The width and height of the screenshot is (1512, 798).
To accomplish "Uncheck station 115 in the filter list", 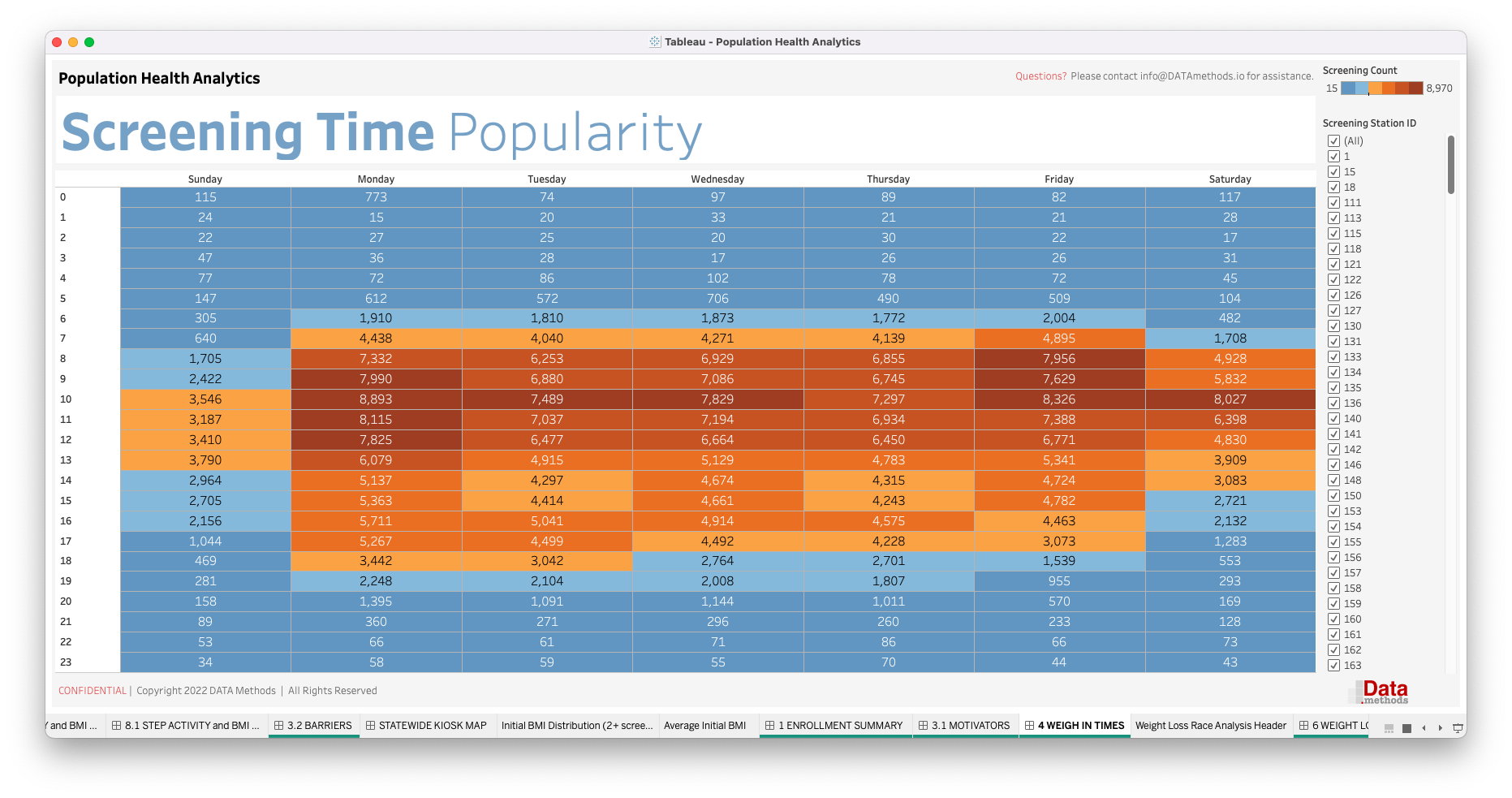I will coord(1333,234).
